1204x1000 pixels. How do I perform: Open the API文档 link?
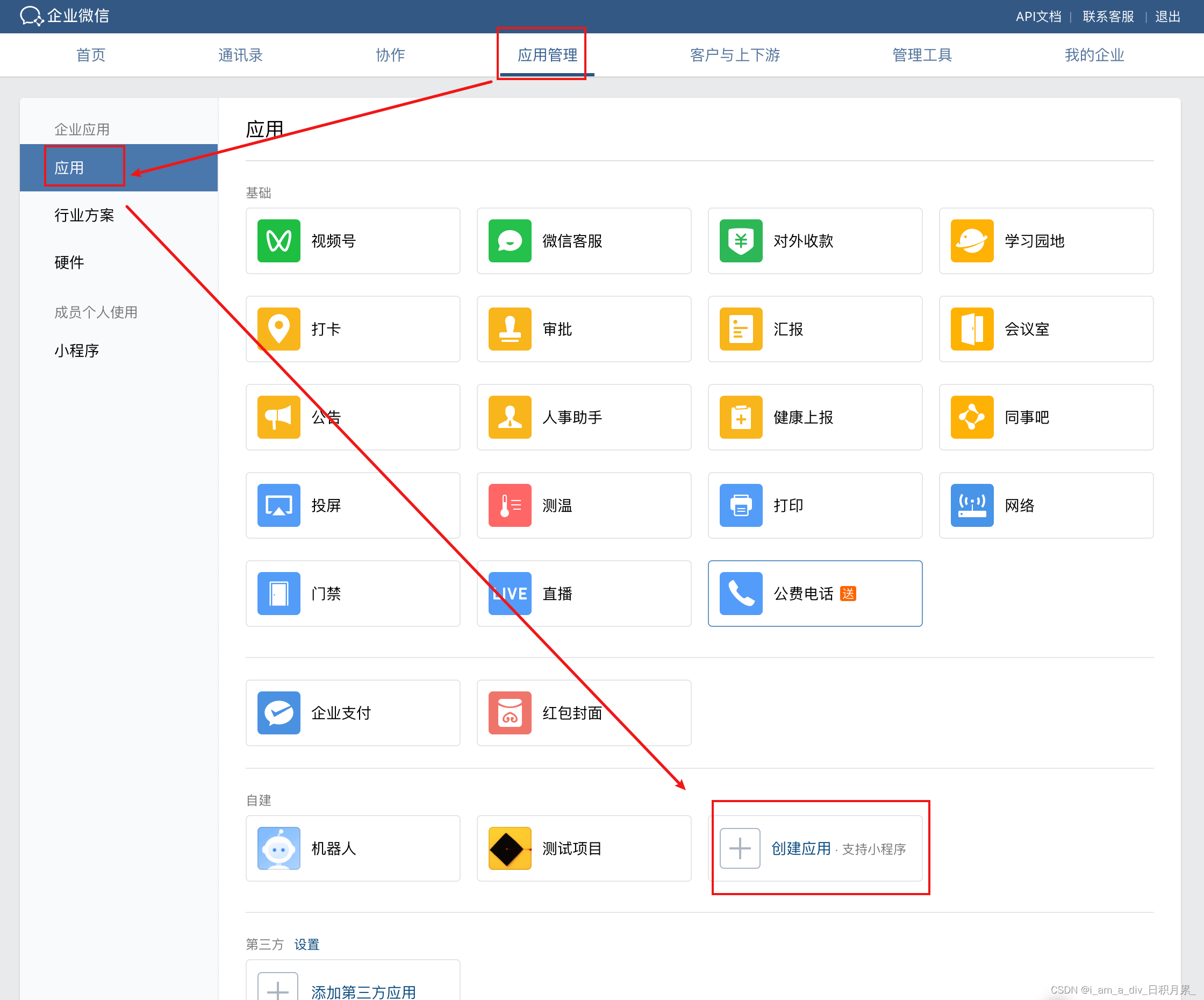[1038, 16]
